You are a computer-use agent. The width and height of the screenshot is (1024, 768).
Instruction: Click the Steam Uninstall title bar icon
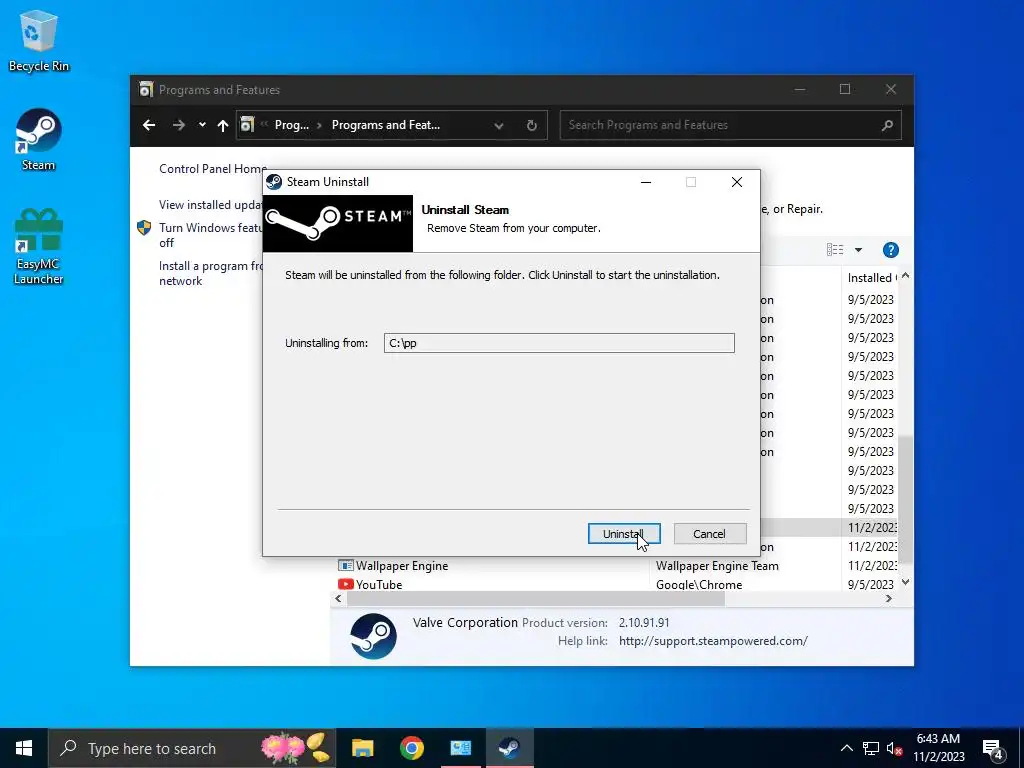point(274,182)
